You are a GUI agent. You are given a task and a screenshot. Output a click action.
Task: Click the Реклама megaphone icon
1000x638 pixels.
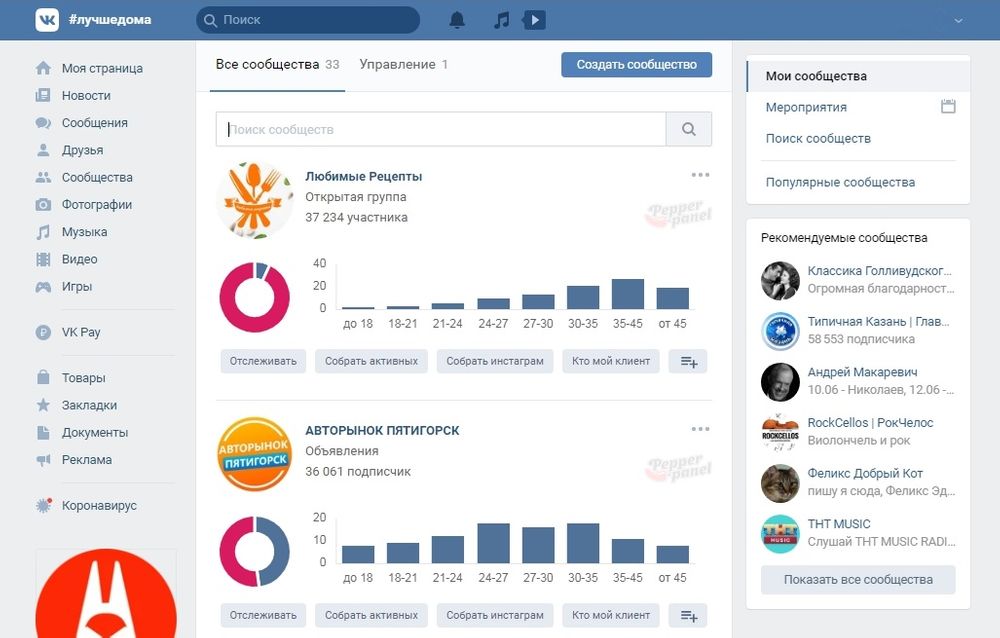click(x=43, y=459)
